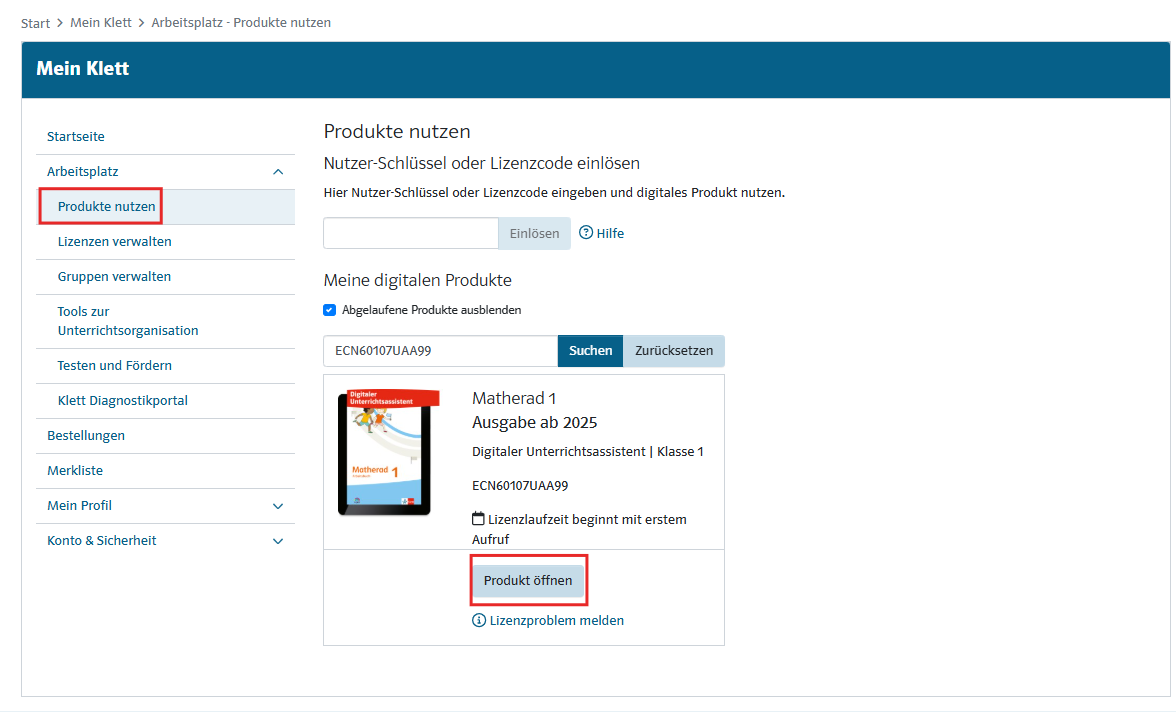Click the Matherad 1 cover thumbnail
The height and width of the screenshot is (712, 1176).
point(388,452)
